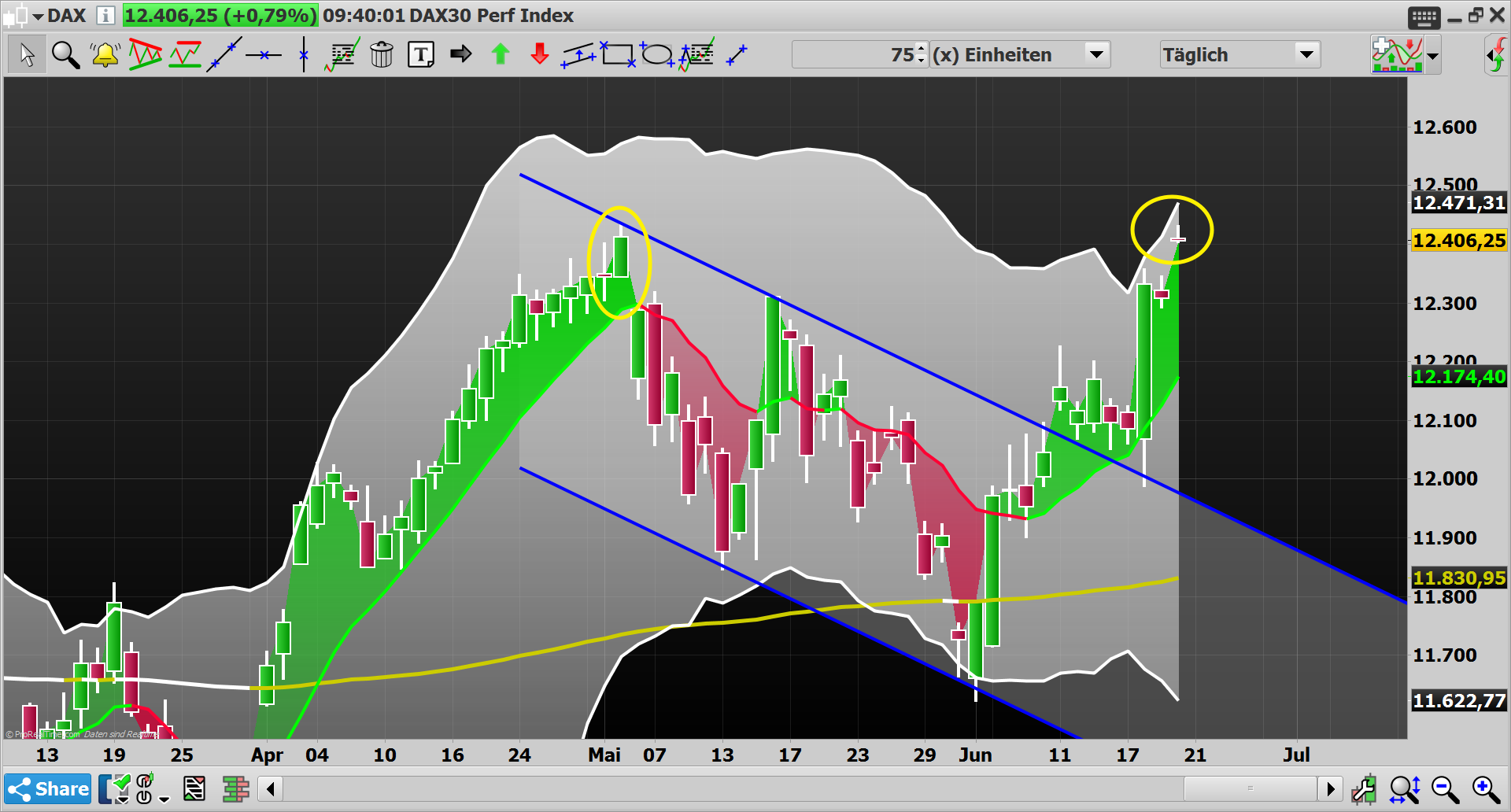Insert a black right arrow on the chart
Image resolution: width=1511 pixels, height=812 pixels.
pyautogui.click(x=460, y=54)
